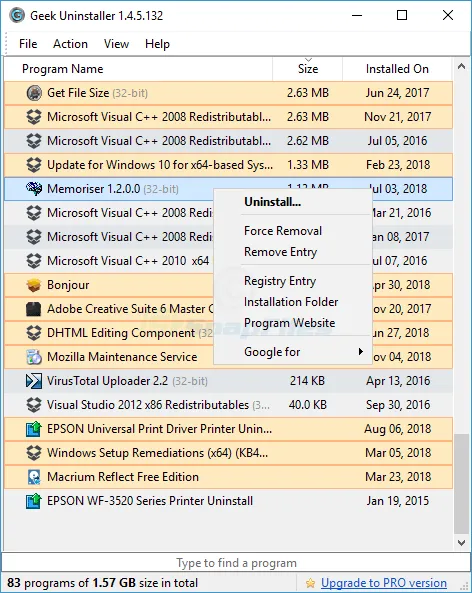This screenshot has width=472, height=593.
Task: Click the EPSON Universal Print Driver icon
Action: pyautogui.click(x=34, y=429)
